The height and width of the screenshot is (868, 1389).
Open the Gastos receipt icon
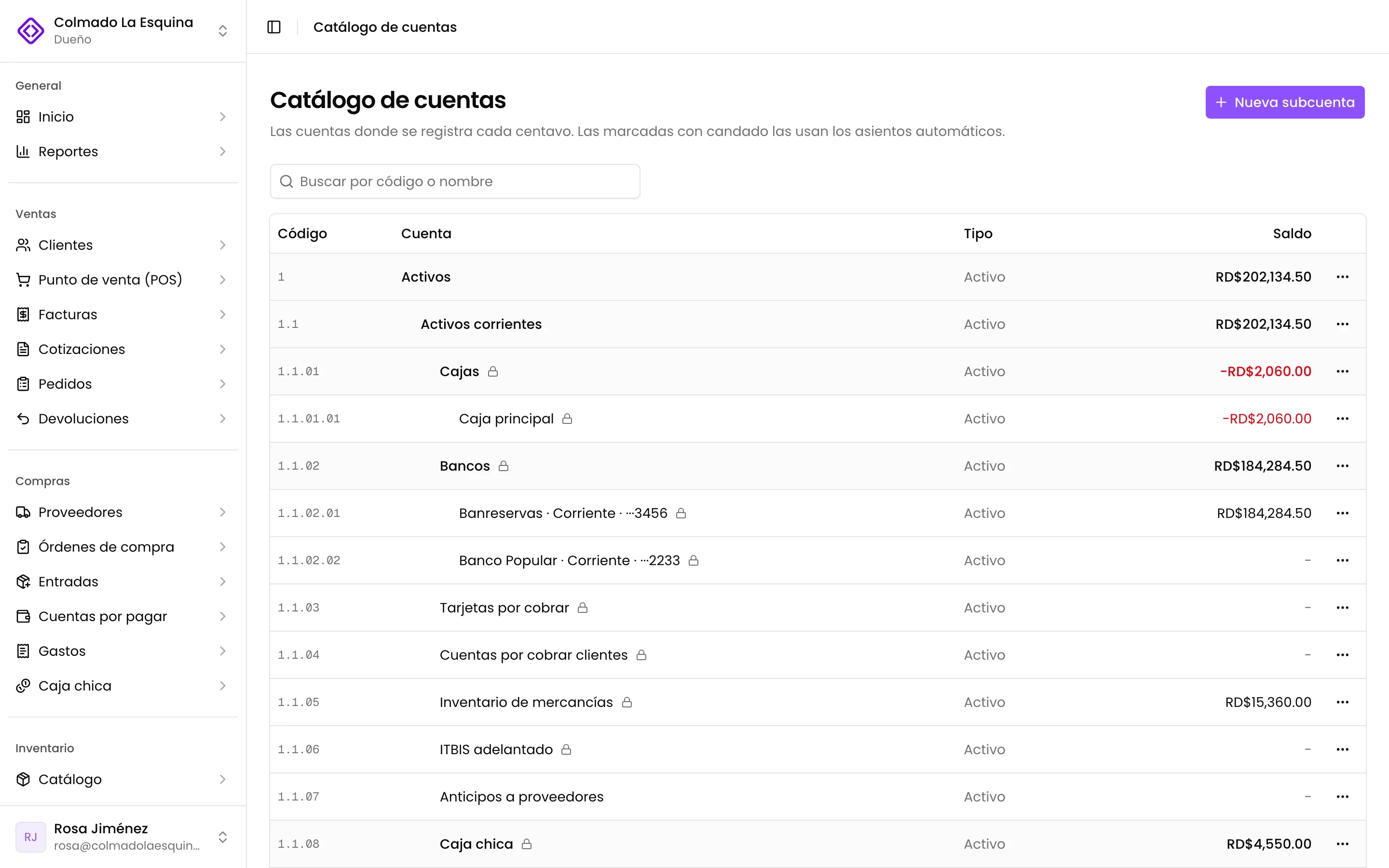click(23, 651)
